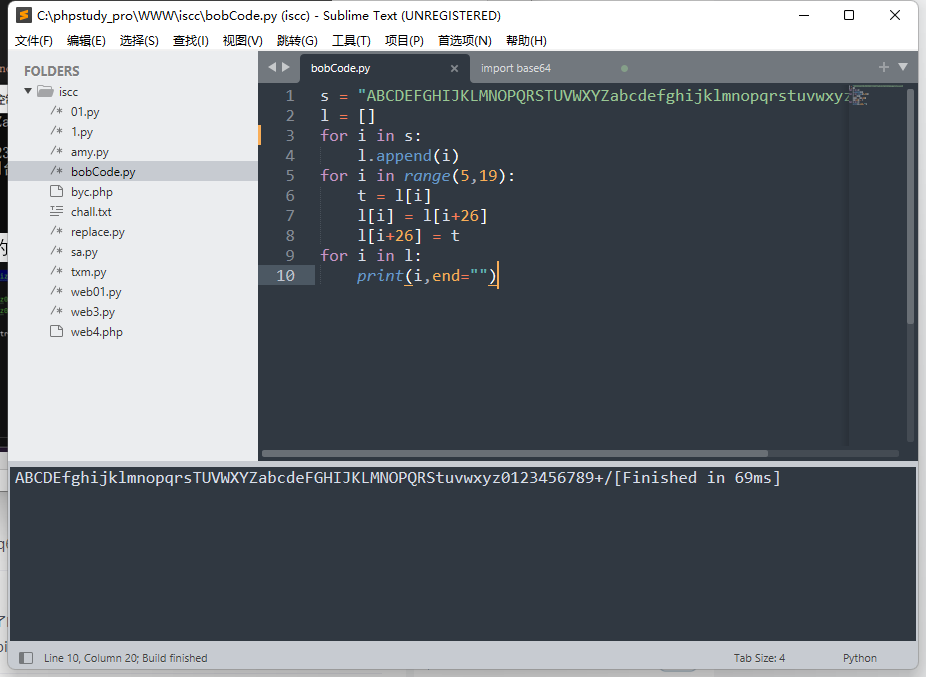Close the bobCode.py tab
The width and height of the screenshot is (926, 677).
[454, 69]
